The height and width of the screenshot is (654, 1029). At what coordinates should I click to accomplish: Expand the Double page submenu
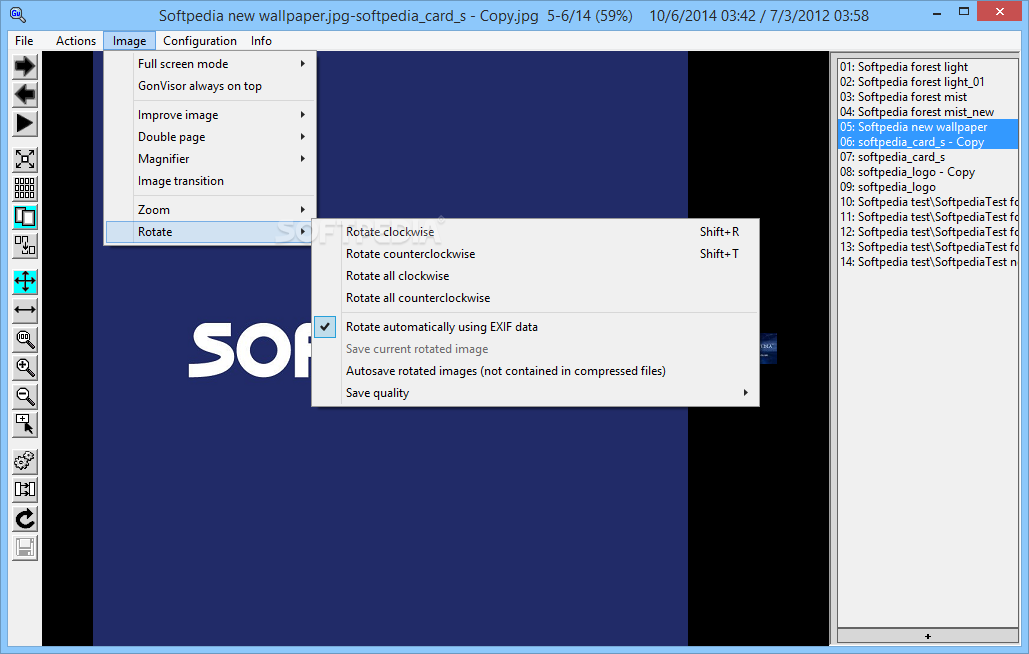click(210, 136)
